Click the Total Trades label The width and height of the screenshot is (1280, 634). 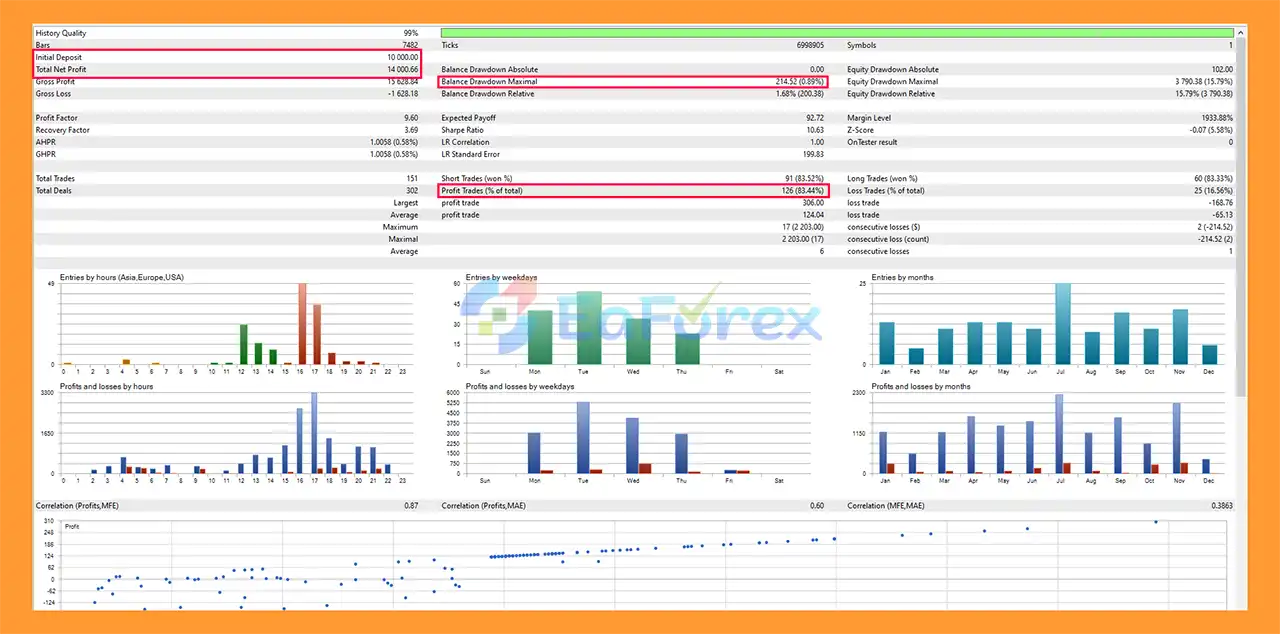click(56, 178)
